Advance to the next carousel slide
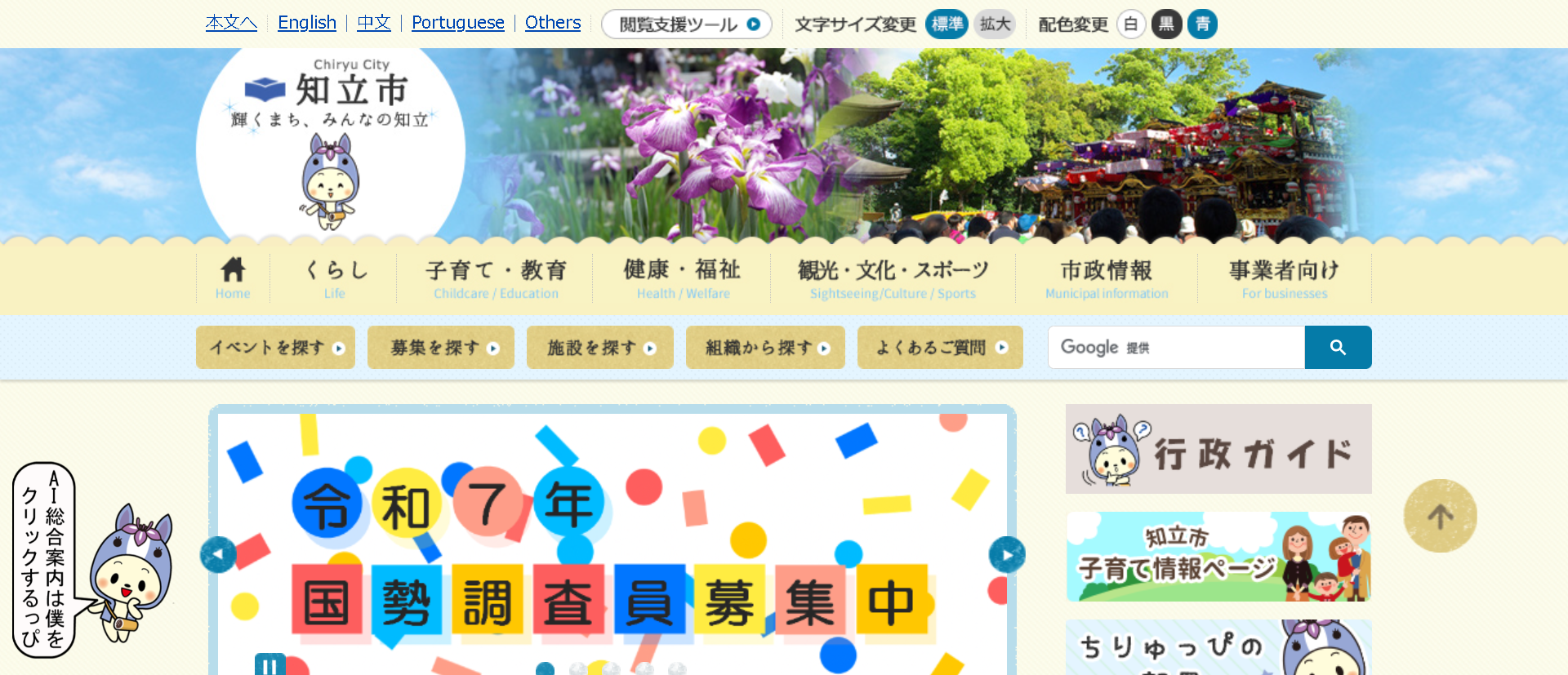The image size is (1568, 675). click(x=1007, y=555)
